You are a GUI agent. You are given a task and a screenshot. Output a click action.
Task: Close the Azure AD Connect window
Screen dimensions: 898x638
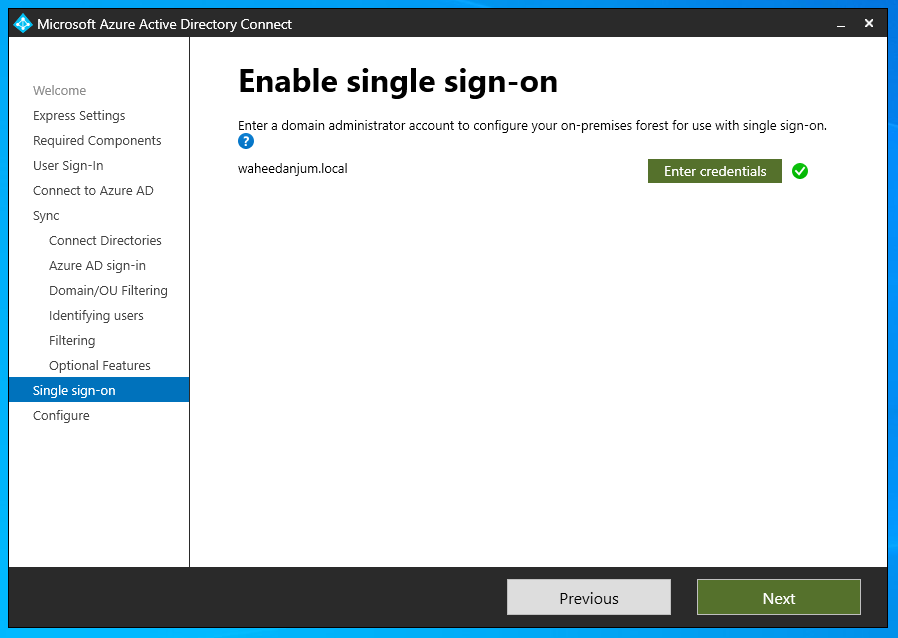point(869,23)
